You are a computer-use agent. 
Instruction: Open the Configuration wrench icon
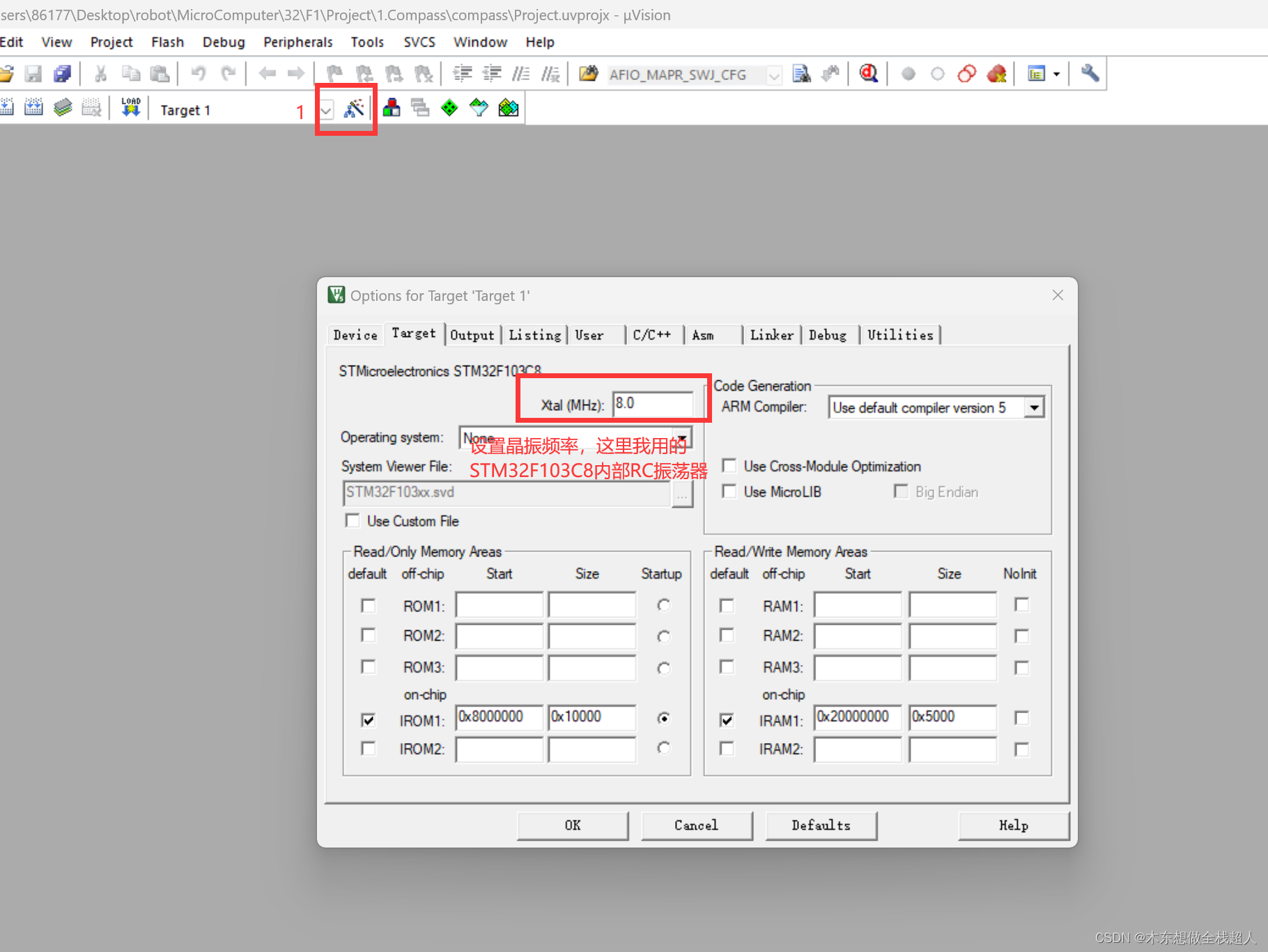point(1090,74)
